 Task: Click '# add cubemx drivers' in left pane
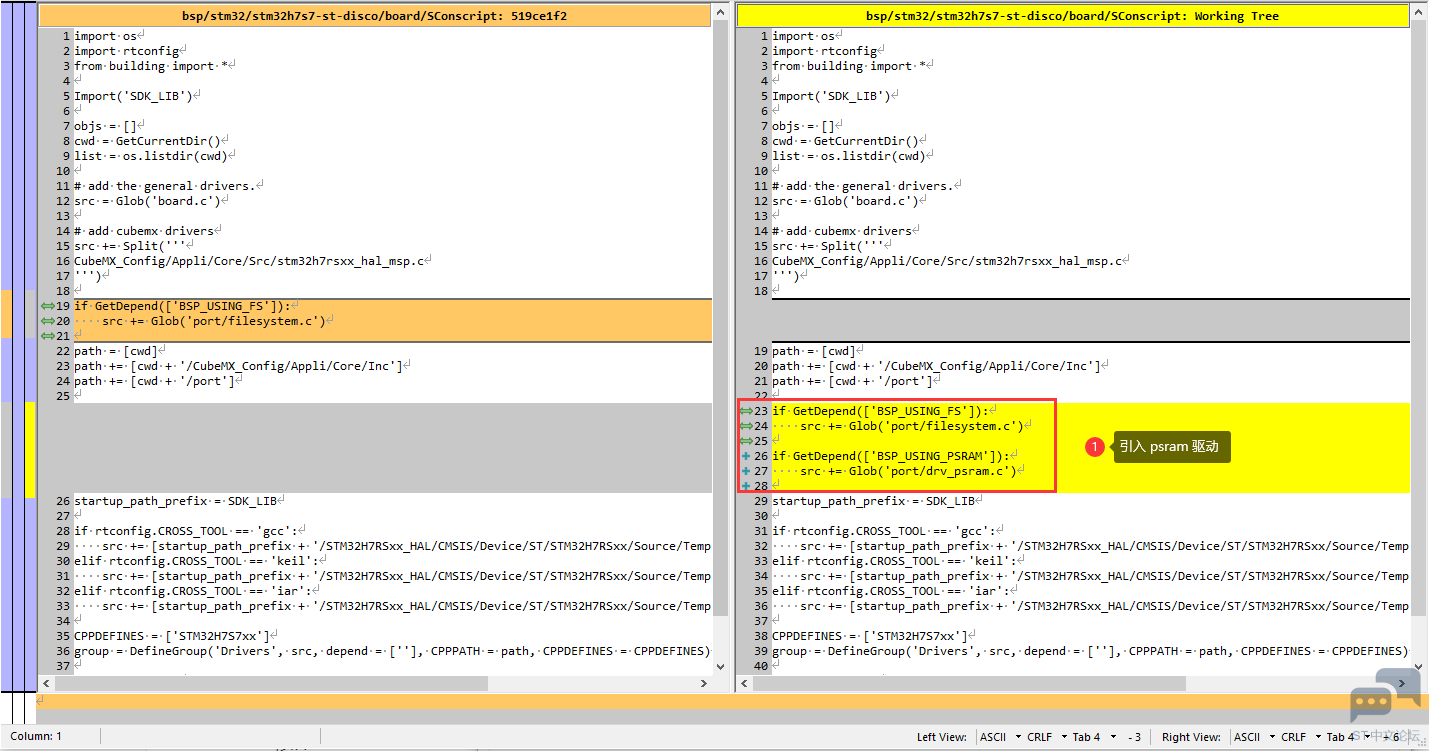click(x=144, y=231)
